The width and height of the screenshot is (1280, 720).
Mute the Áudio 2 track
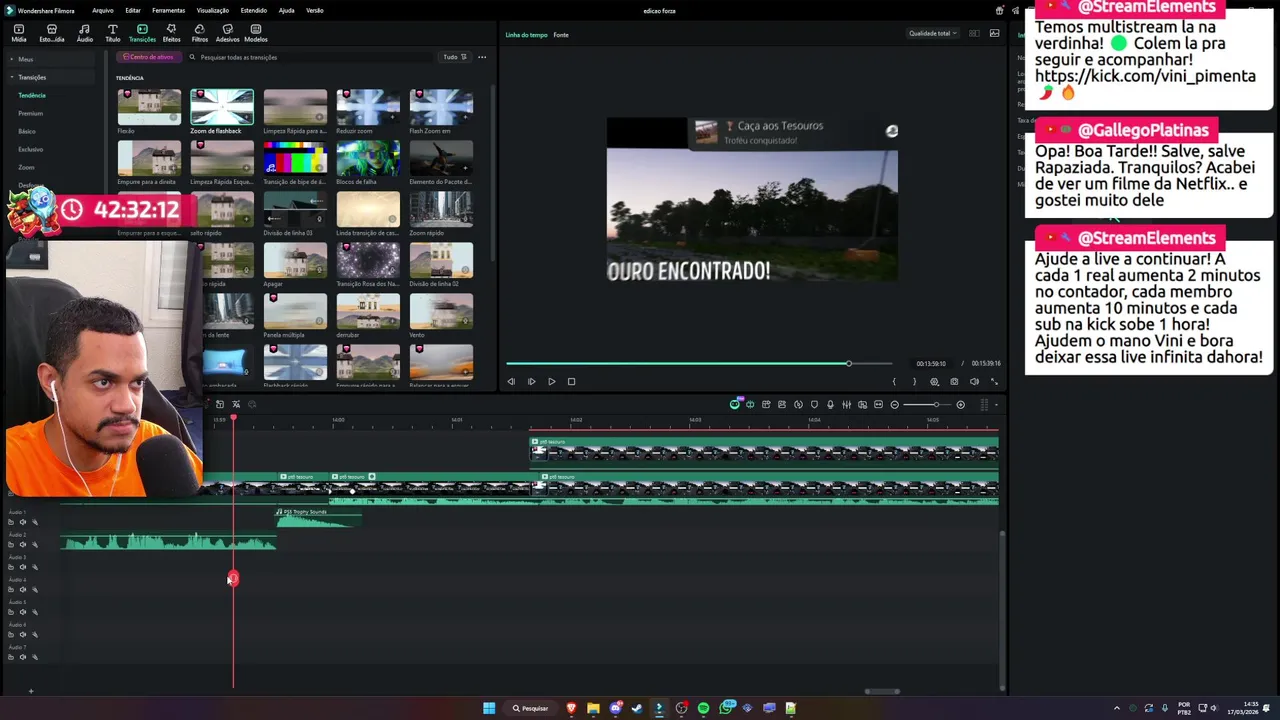click(23, 545)
